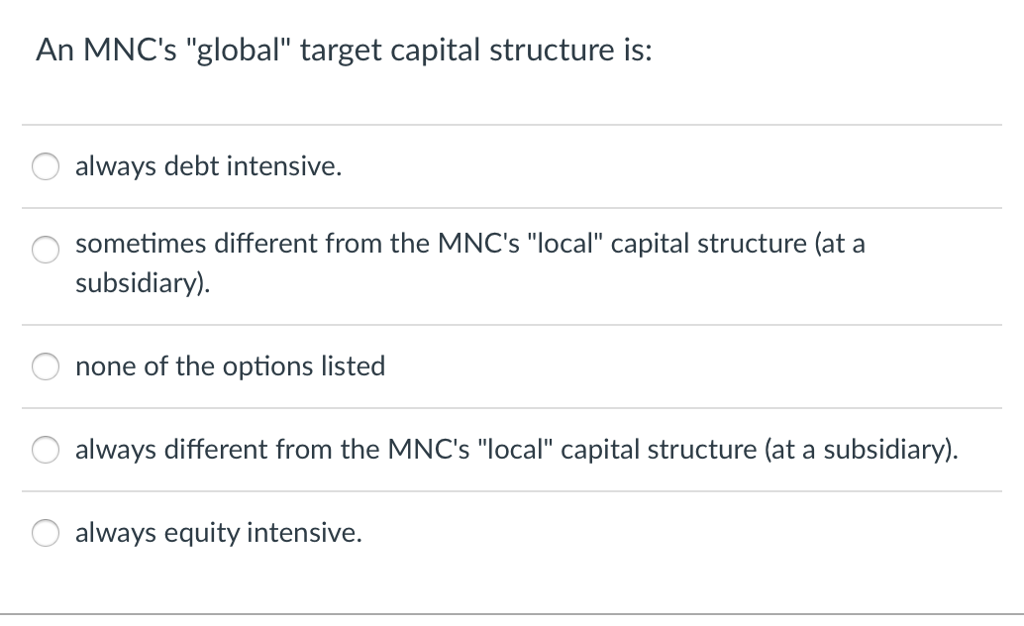The width and height of the screenshot is (1024, 626).
Task: Click the divider line below the question
Action: tap(512, 122)
